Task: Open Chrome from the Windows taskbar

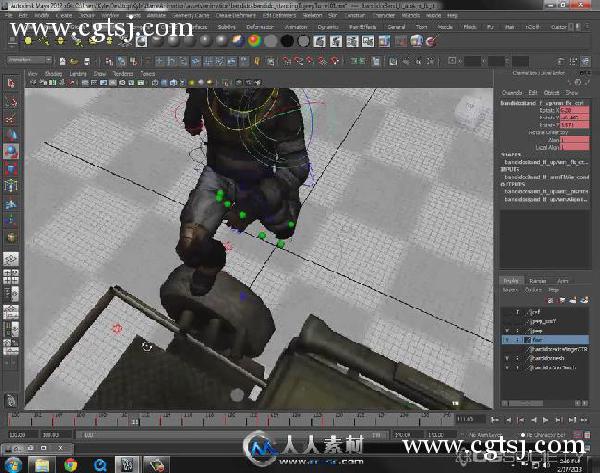Action: point(71,465)
